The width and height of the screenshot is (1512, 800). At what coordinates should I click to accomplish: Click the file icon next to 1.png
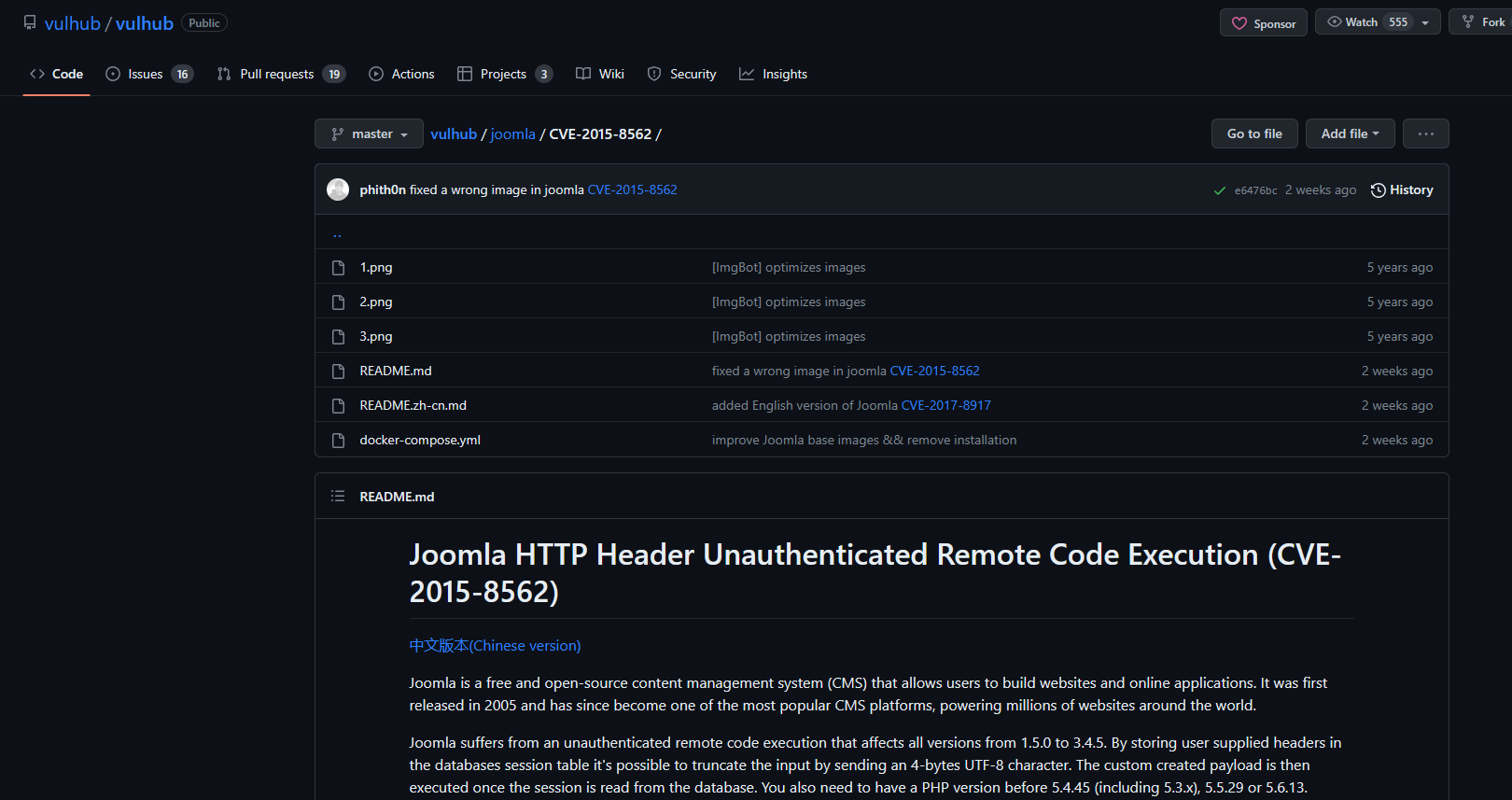[x=338, y=268]
